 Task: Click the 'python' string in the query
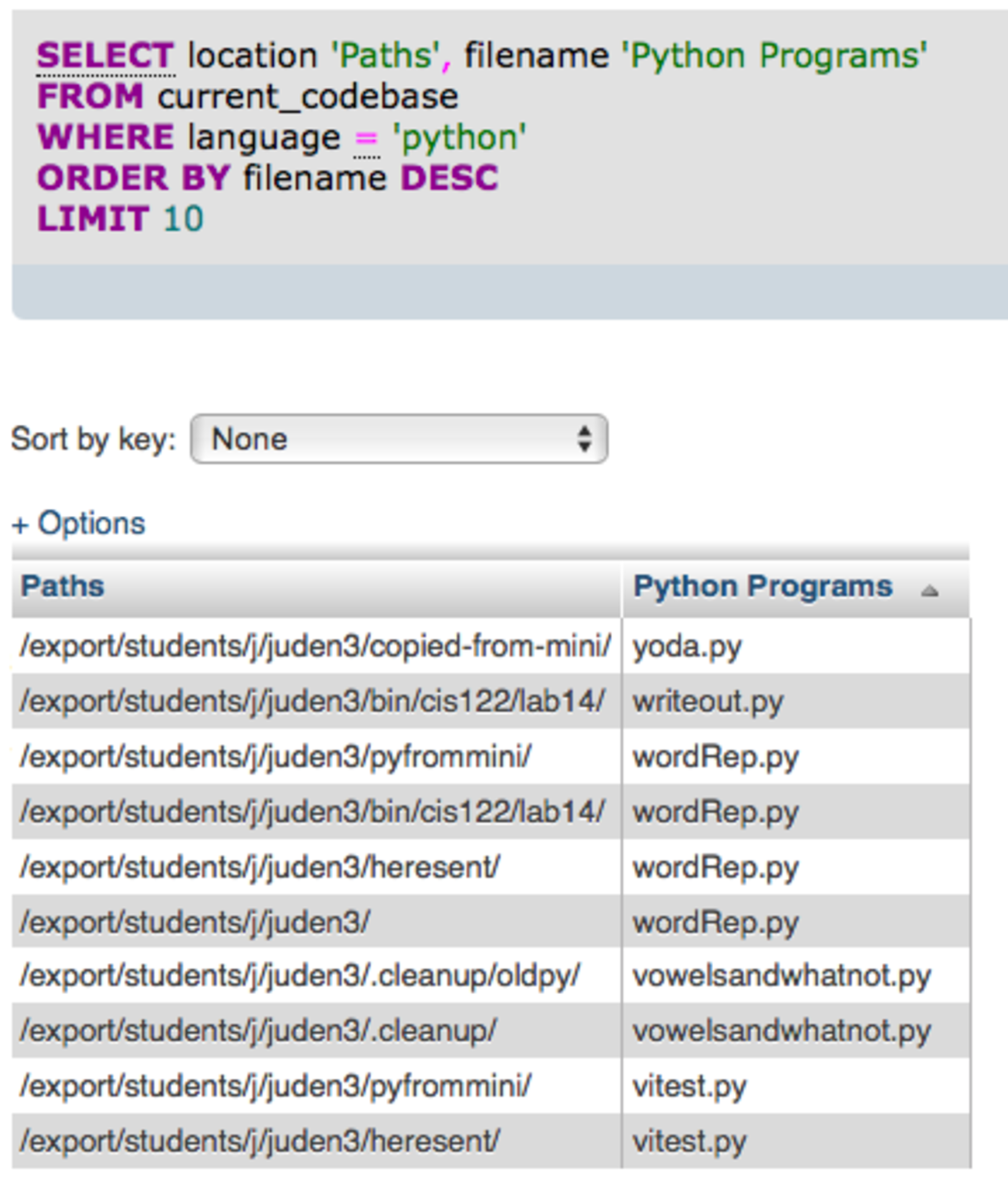(459, 138)
